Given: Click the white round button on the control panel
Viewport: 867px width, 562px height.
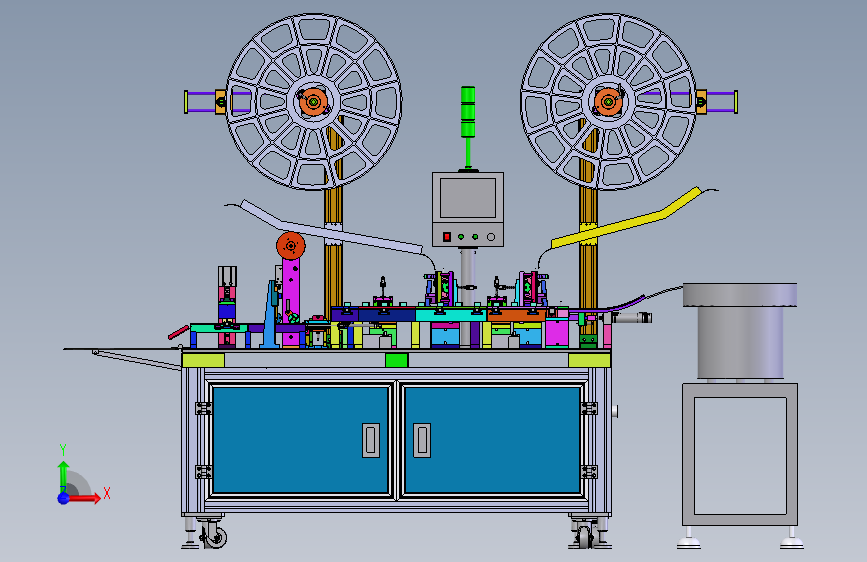Looking at the screenshot, I should pos(490,237).
